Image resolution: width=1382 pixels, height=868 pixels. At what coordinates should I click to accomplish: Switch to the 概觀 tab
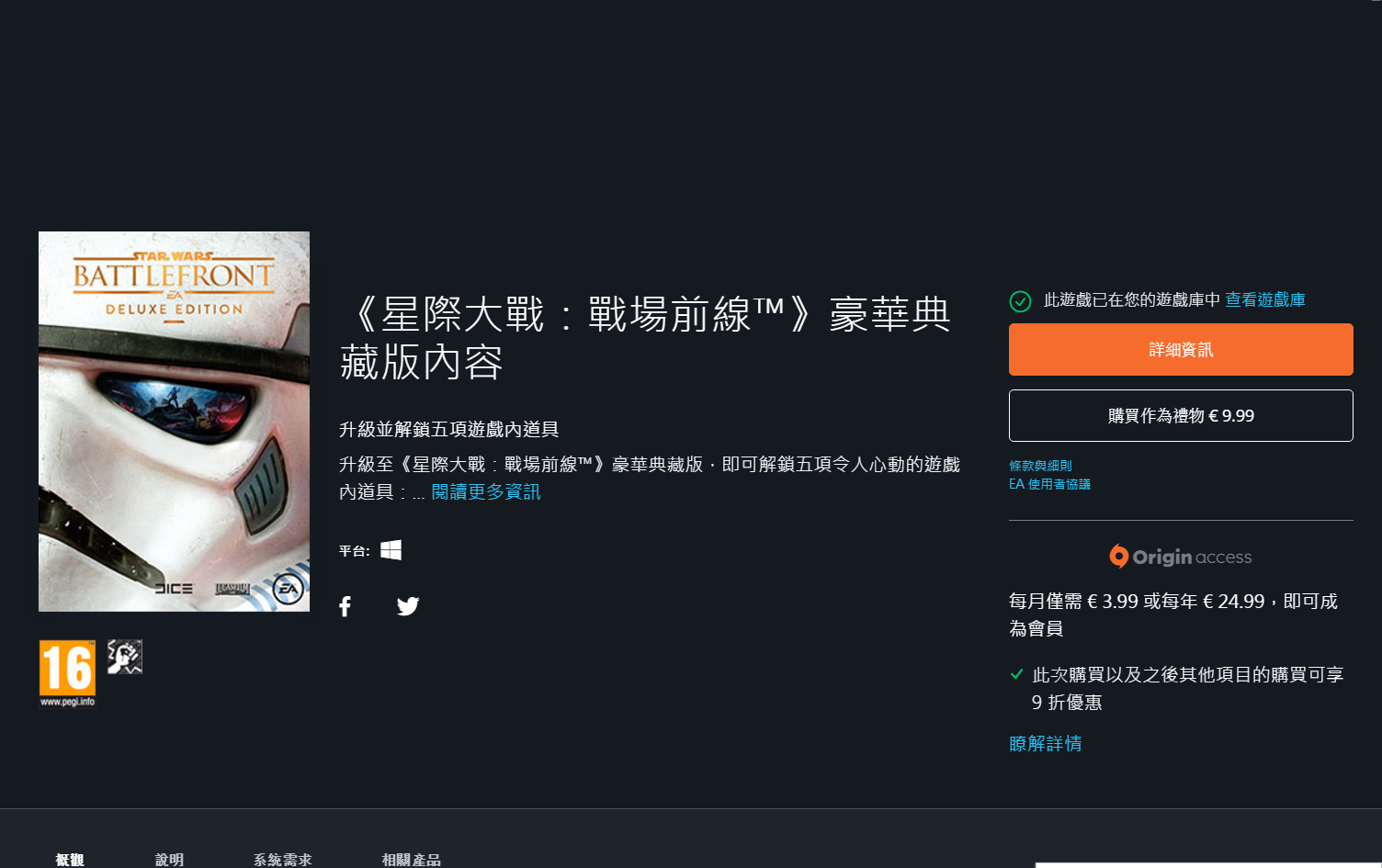coord(70,859)
